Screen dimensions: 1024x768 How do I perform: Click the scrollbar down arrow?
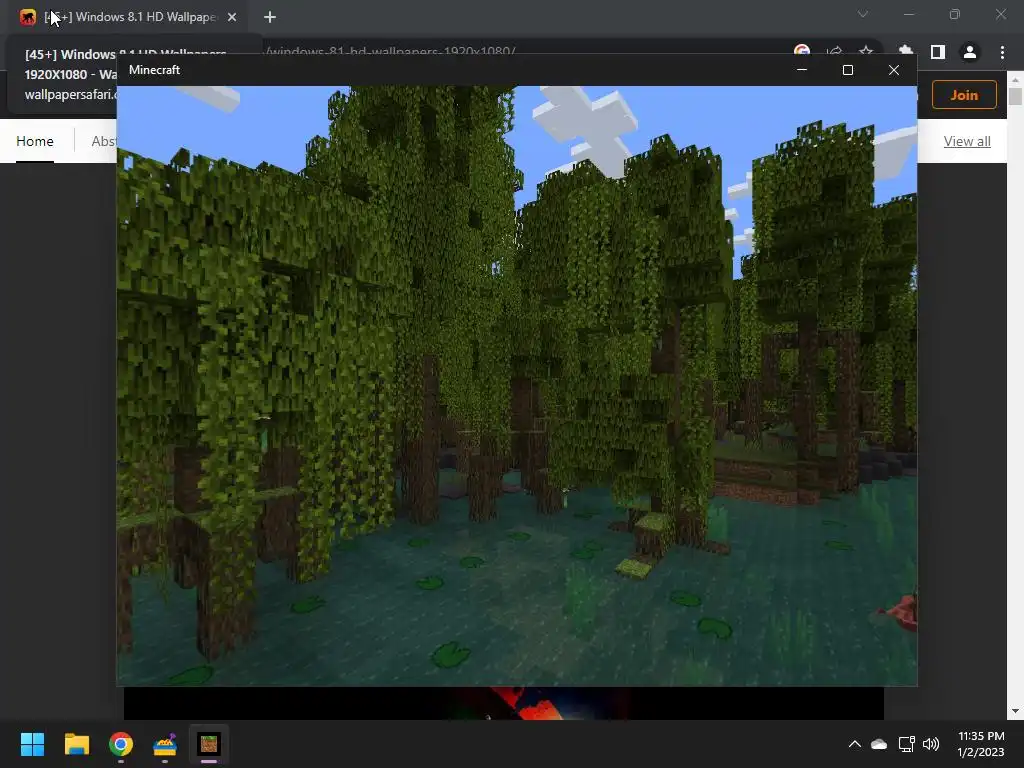click(1015, 711)
